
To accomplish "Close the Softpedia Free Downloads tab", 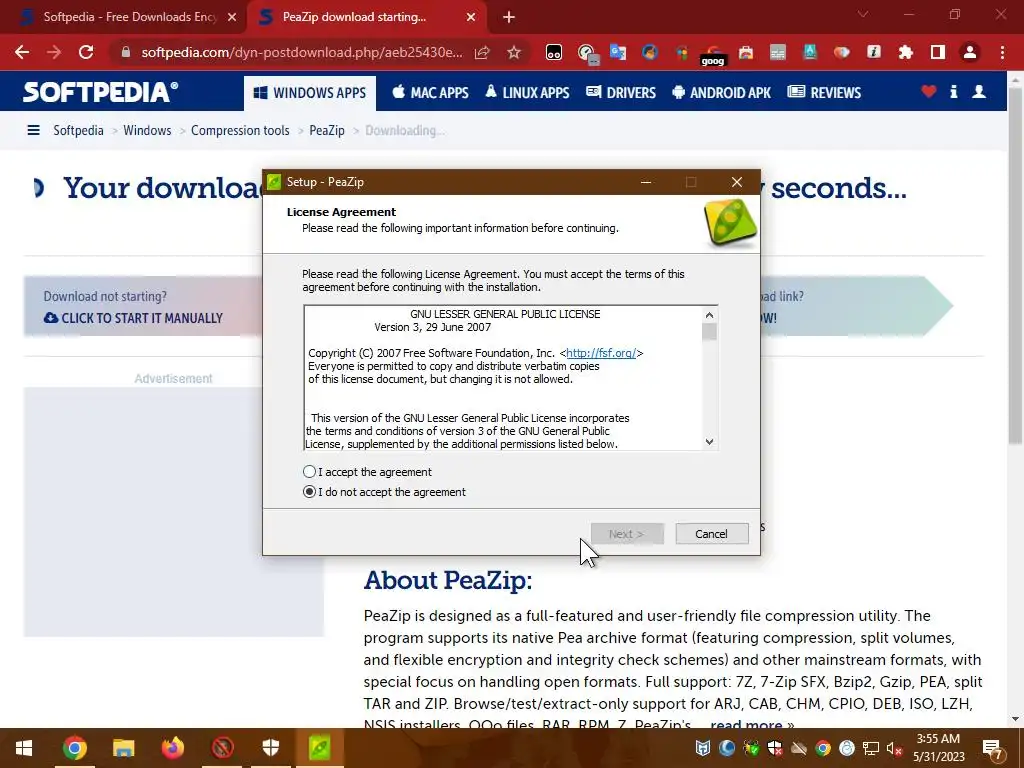I will point(232,17).
